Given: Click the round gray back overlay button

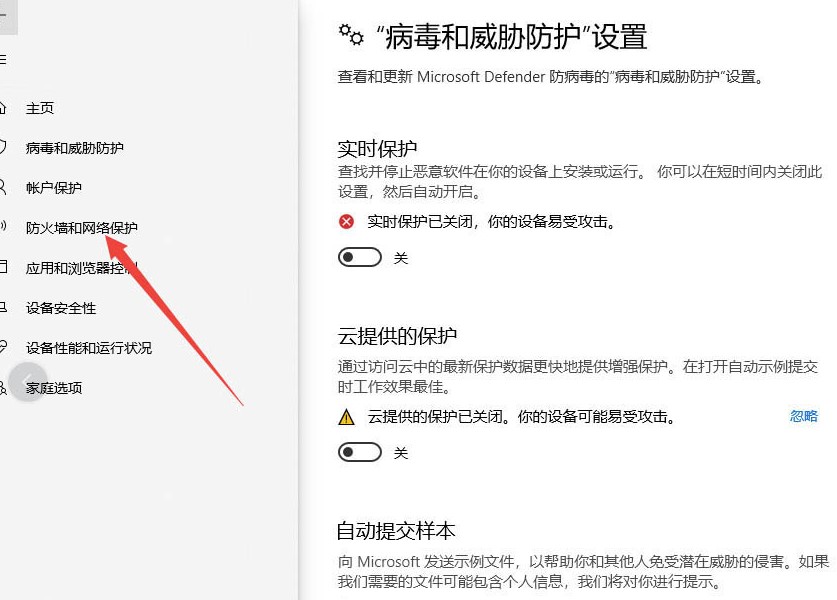Looking at the screenshot, I should pyautogui.click(x=28, y=382).
